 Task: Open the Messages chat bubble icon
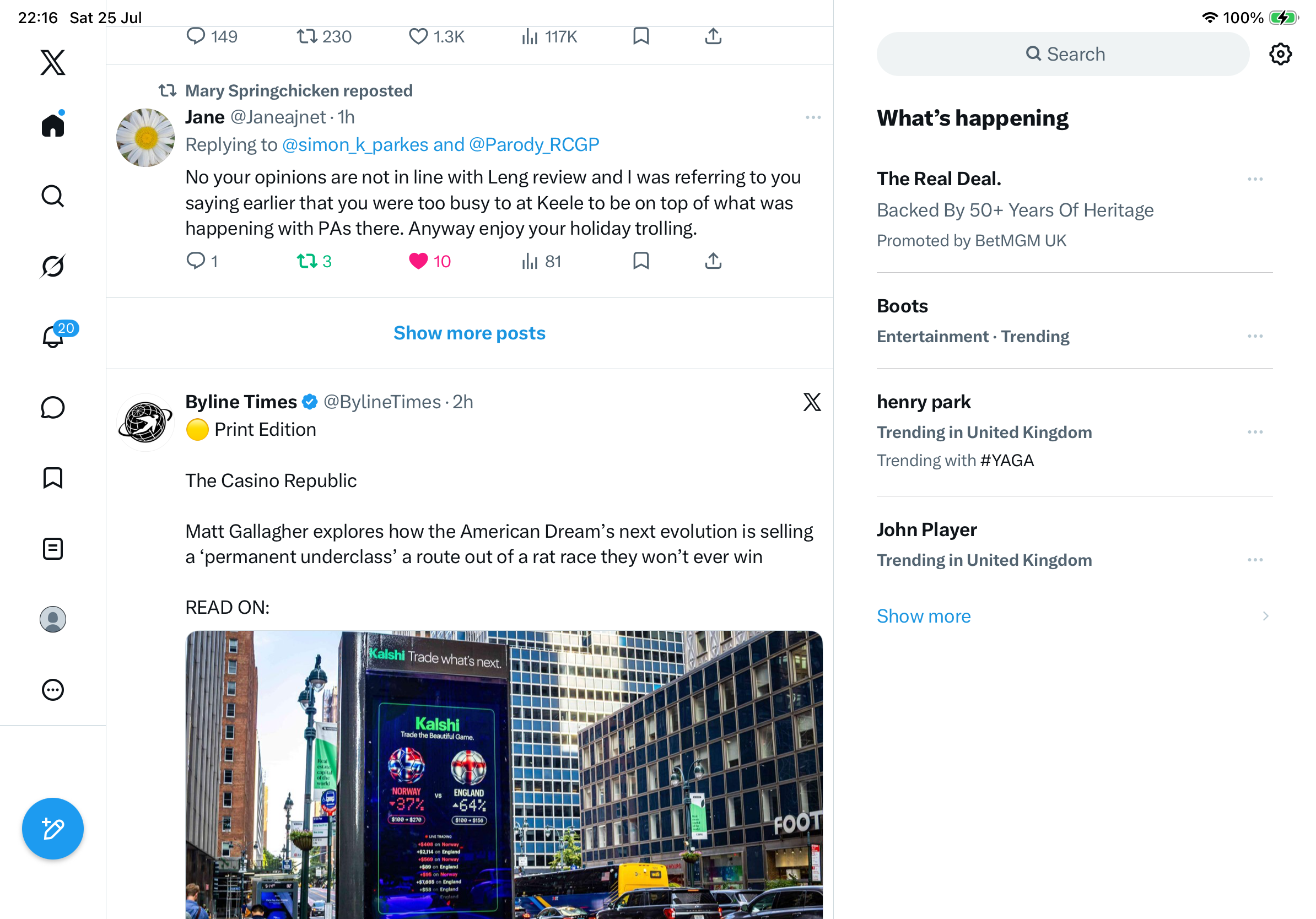point(53,407)
